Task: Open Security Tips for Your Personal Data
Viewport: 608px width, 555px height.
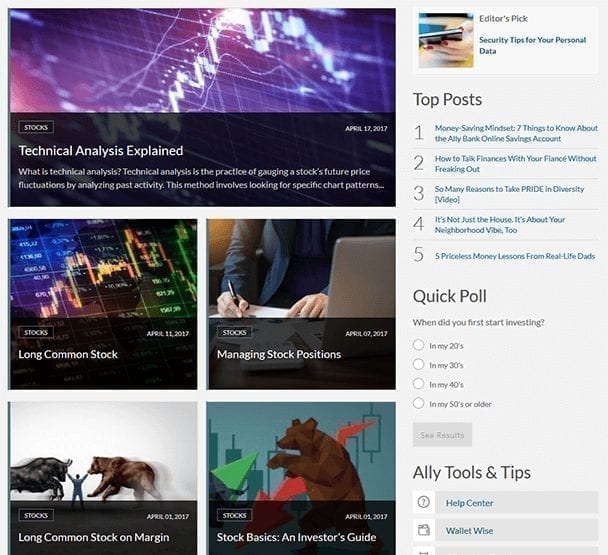Action: click(x=532, y=45)
